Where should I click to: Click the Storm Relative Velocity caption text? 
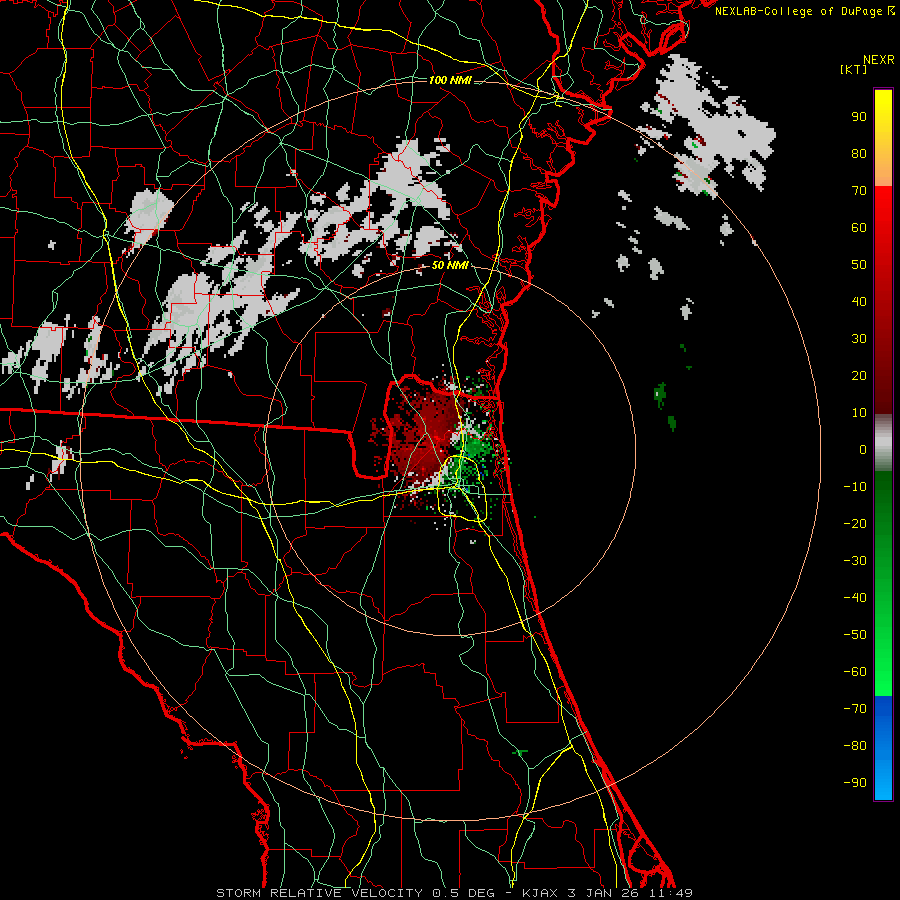[454, 893]
